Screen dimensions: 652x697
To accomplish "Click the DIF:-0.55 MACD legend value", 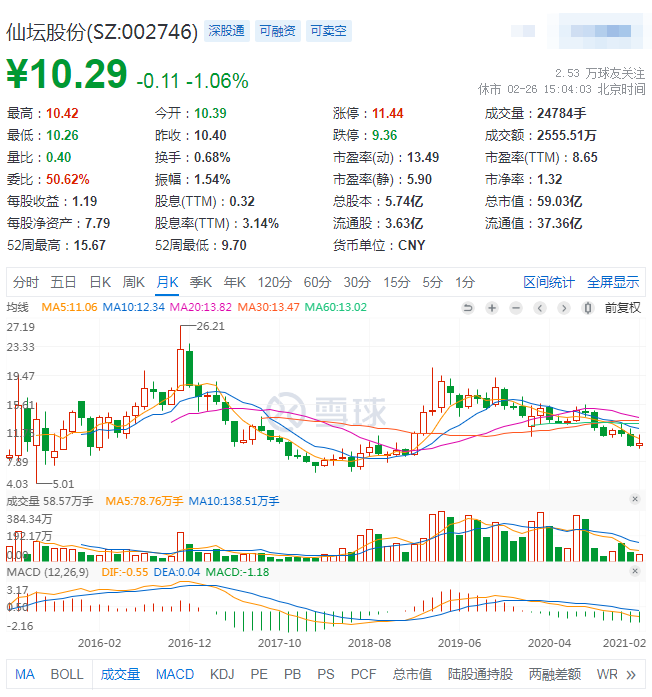I will point(124,572).
